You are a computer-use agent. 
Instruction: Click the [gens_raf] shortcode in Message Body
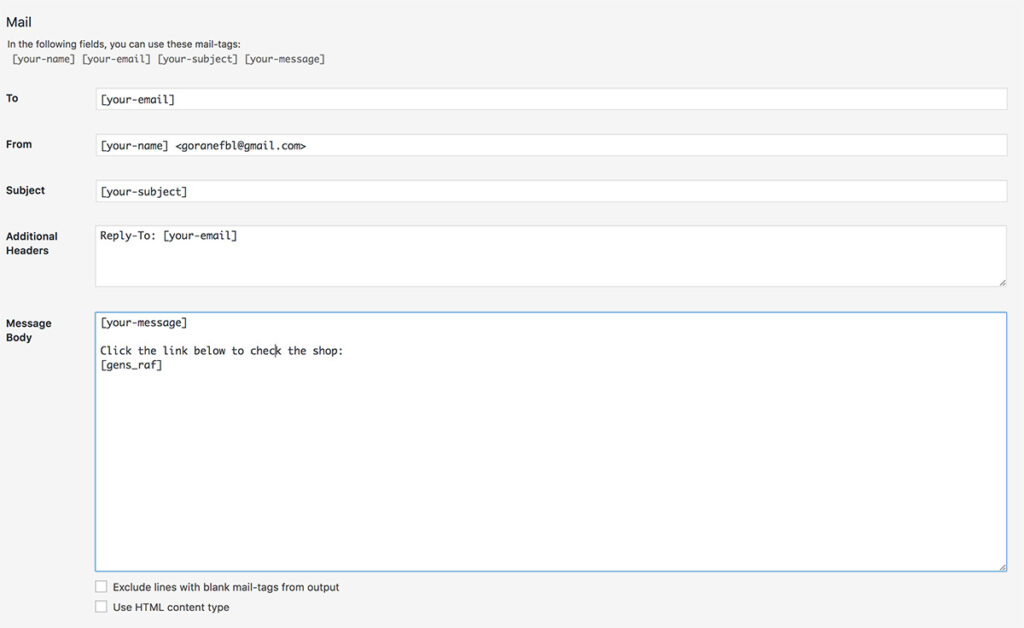tap(130, 365)
